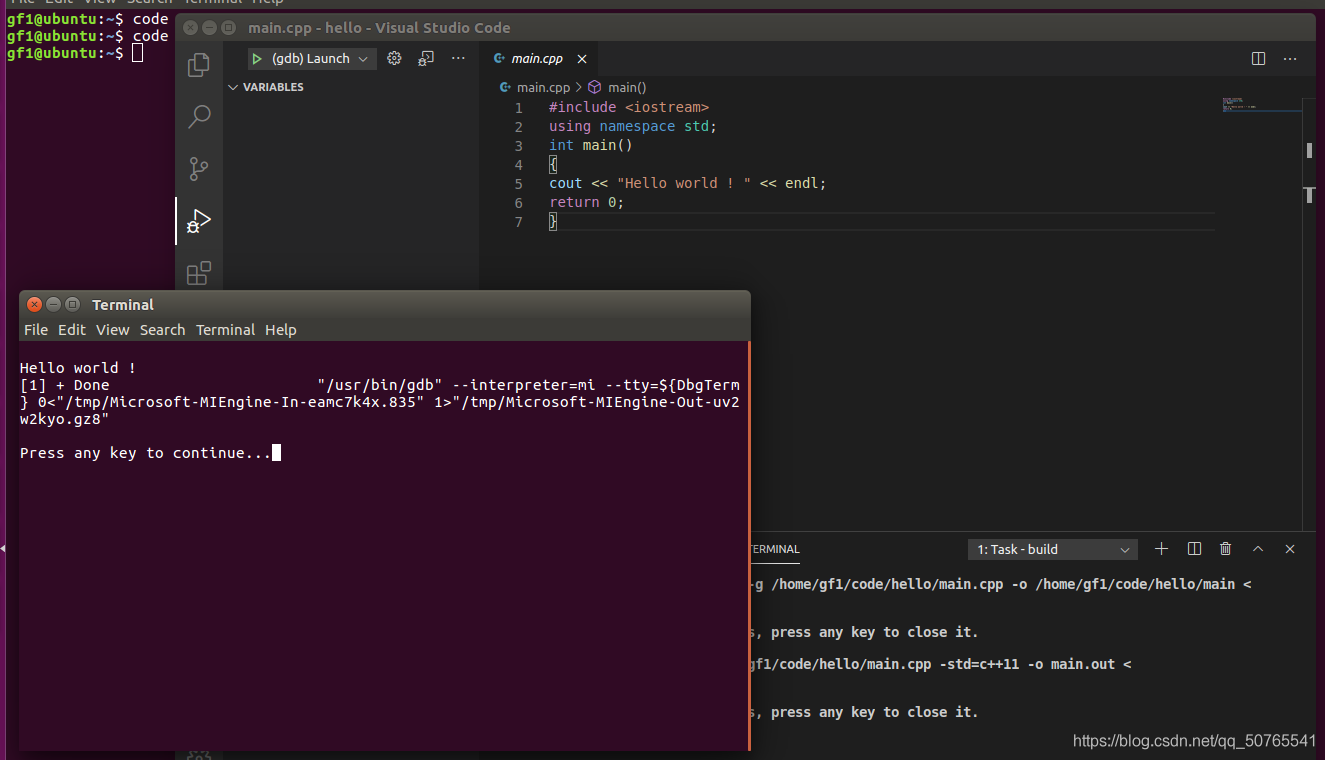The image size is (1325, 760).
Task: Start debugging with the green play icon
Action: (x=257, y=59)
